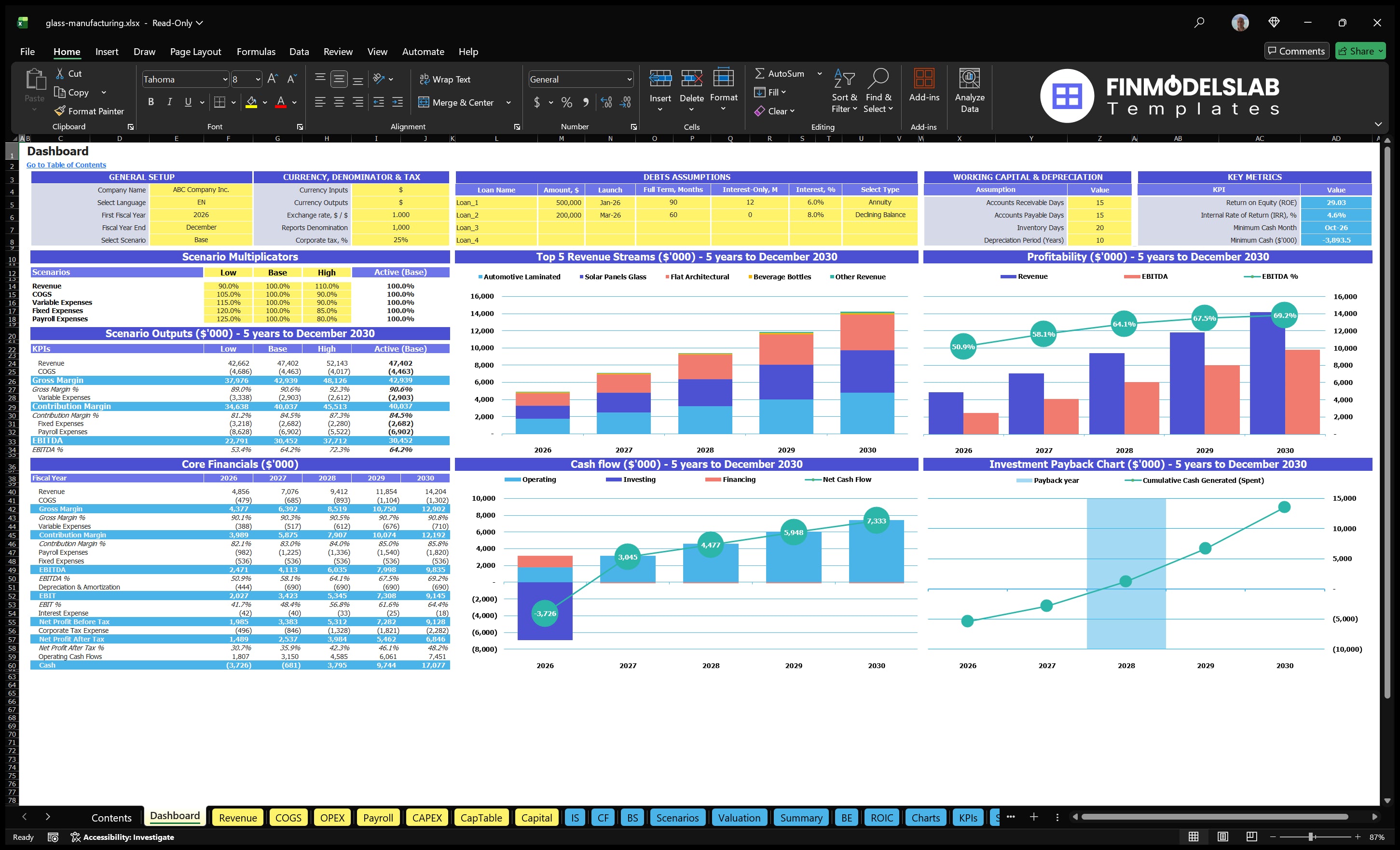
Task: Select the Format Painter tool
Action: coord(89,111)
